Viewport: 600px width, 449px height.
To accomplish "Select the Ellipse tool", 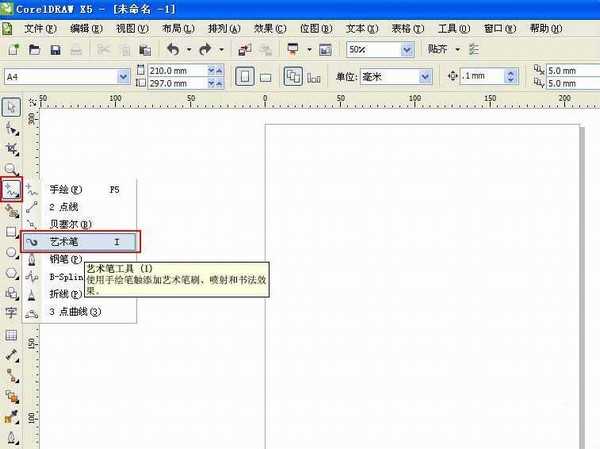I will pyautogui.click(x=11, y=252).
